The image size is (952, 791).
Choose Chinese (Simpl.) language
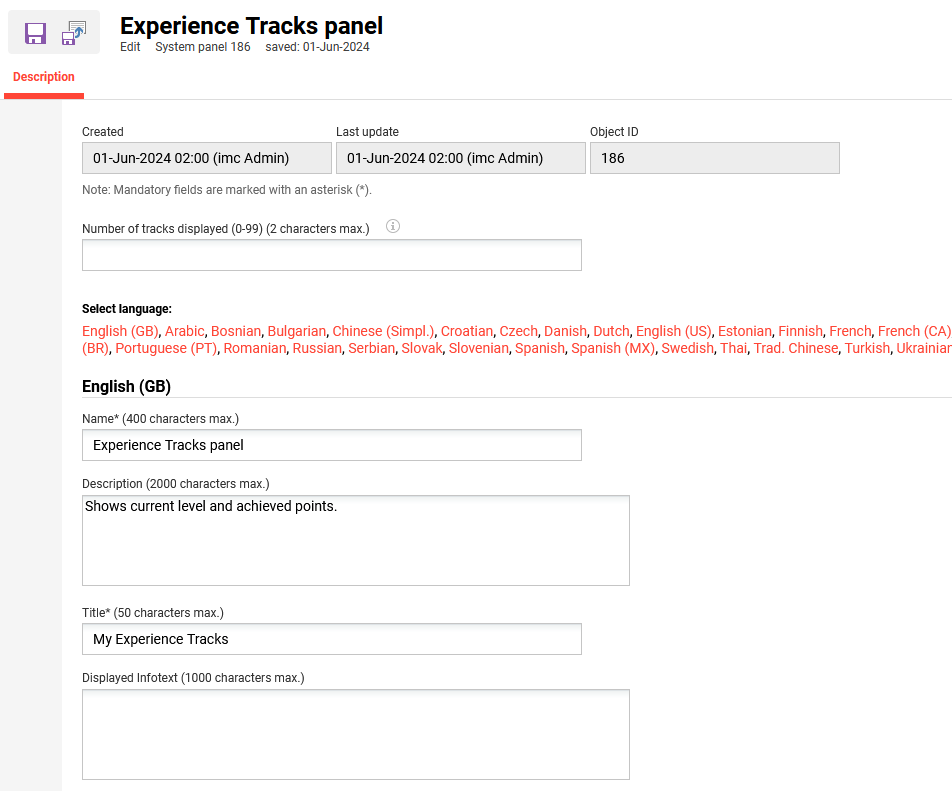point(383,331)
